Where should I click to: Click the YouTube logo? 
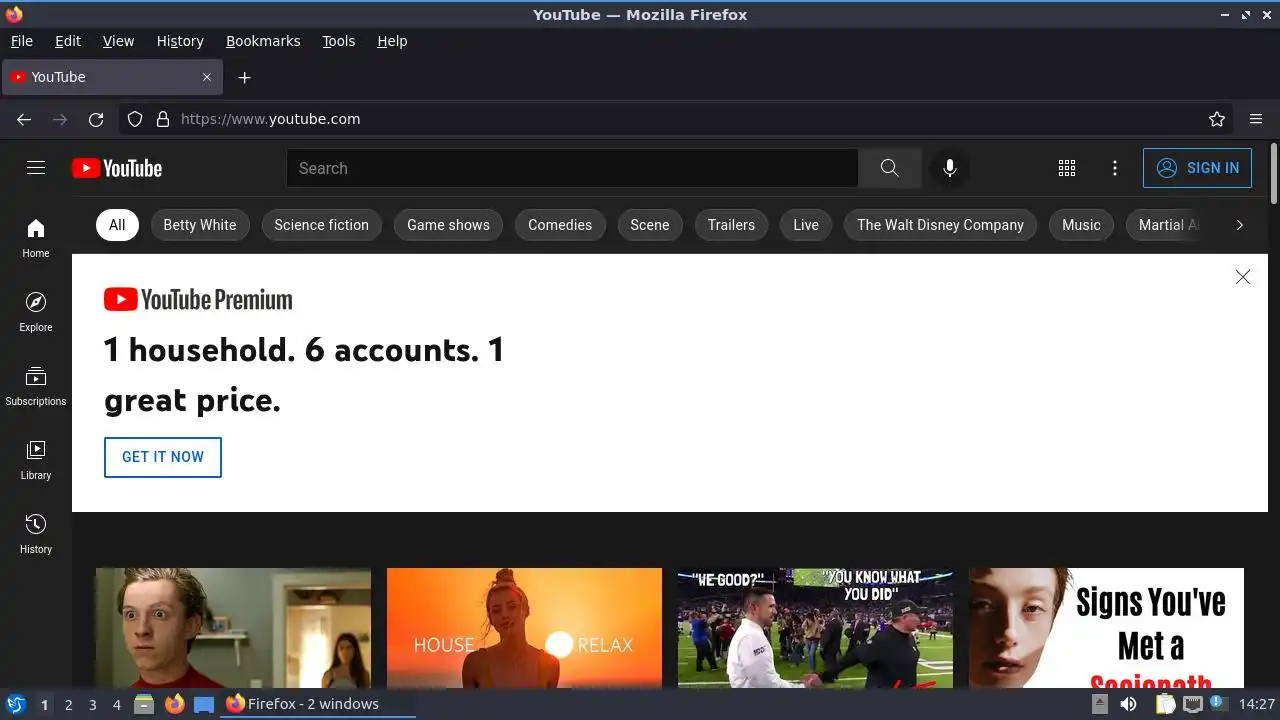pos(117,168)
